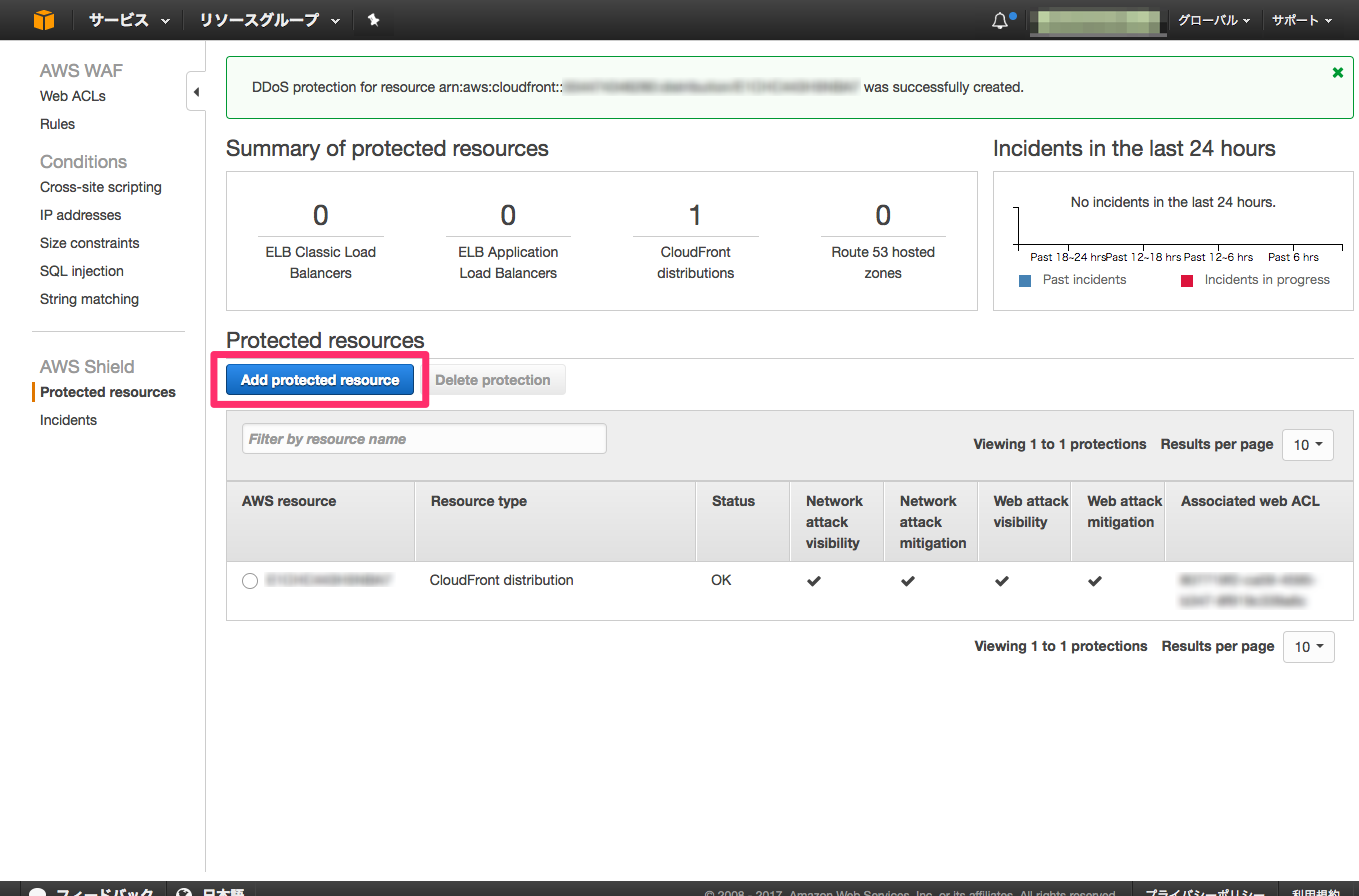Image resolution: width=1359 pixels, height=896 pixels.
Task: Click the feedback speech bubble icon
Action: click(37, 890)
